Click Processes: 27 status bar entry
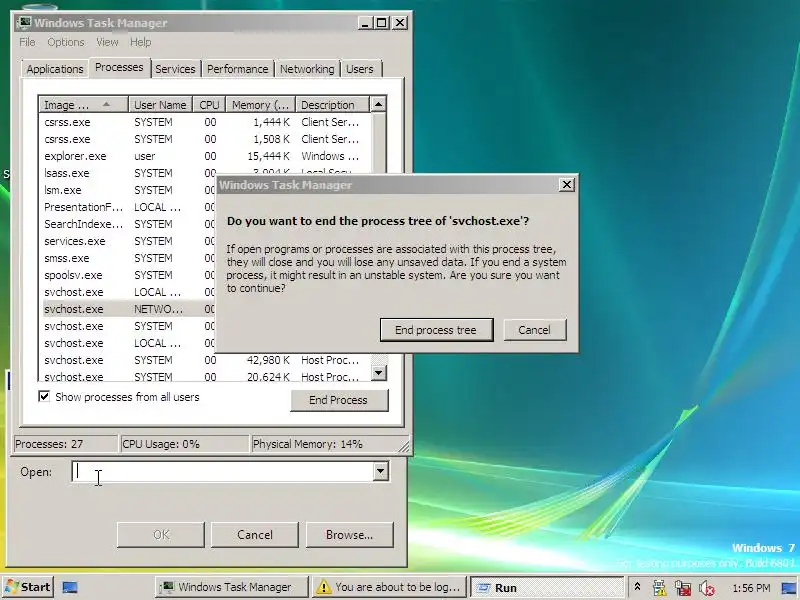The width and height of the screenshot is (800, 600). 65,444
